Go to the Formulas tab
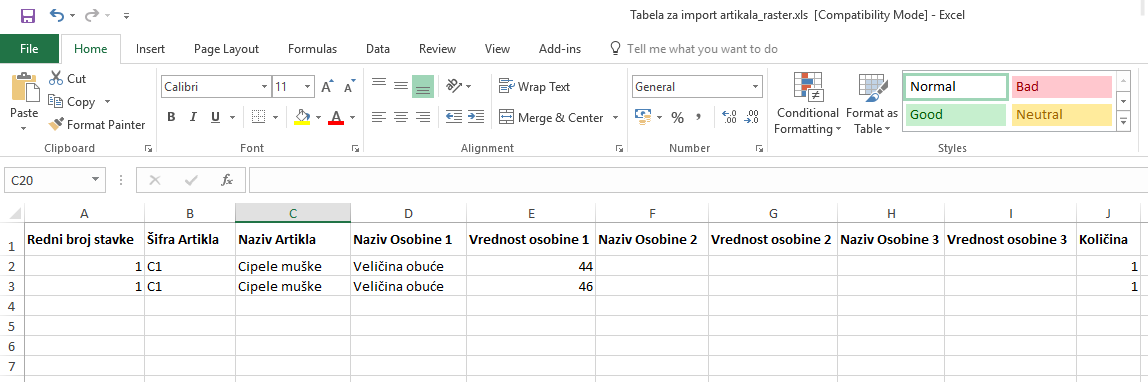Viewport: 1148px width, 382px height. point(312,49)
